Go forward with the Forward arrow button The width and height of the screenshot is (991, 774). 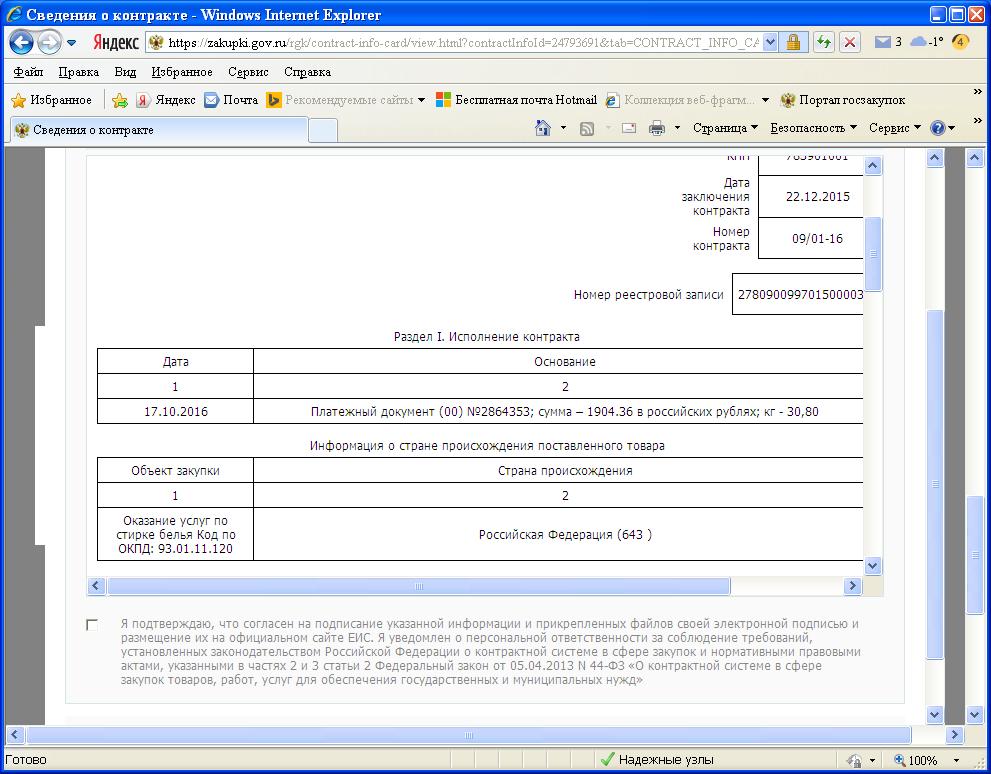pos(49,42)
